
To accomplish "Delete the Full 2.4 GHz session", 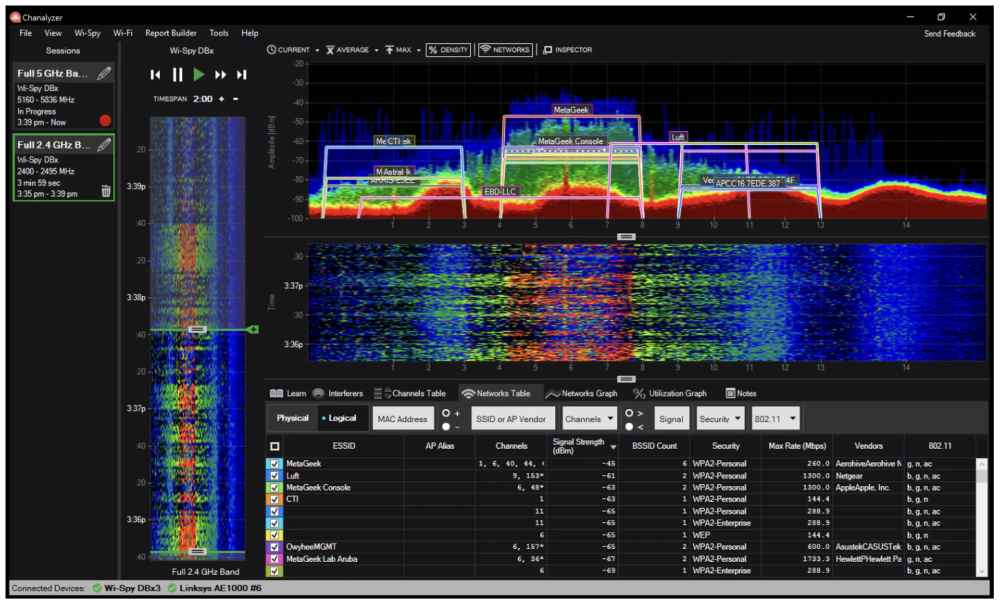I will [106, 191].
